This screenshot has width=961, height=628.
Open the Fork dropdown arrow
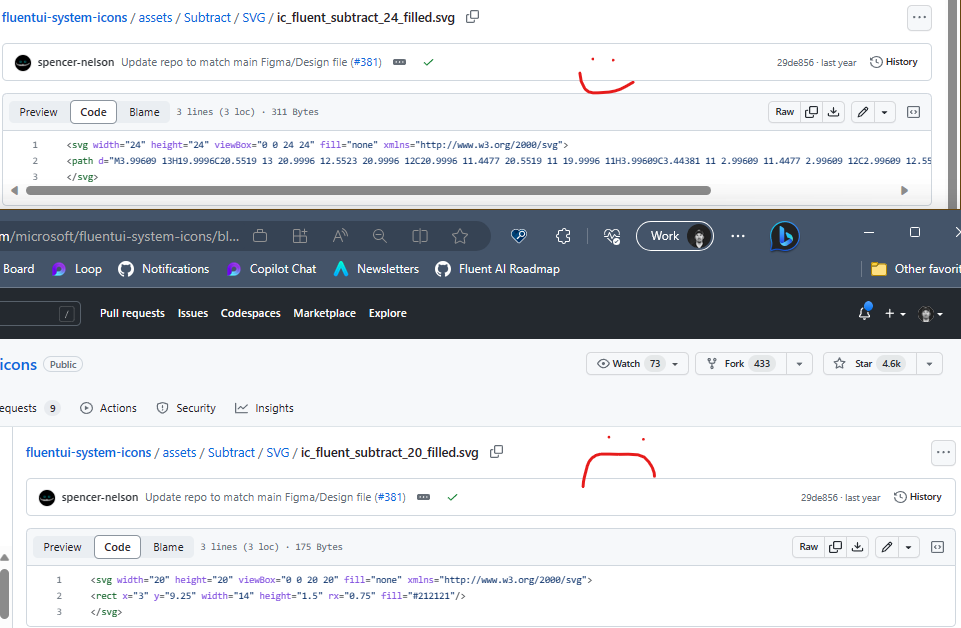pos(798,363)
